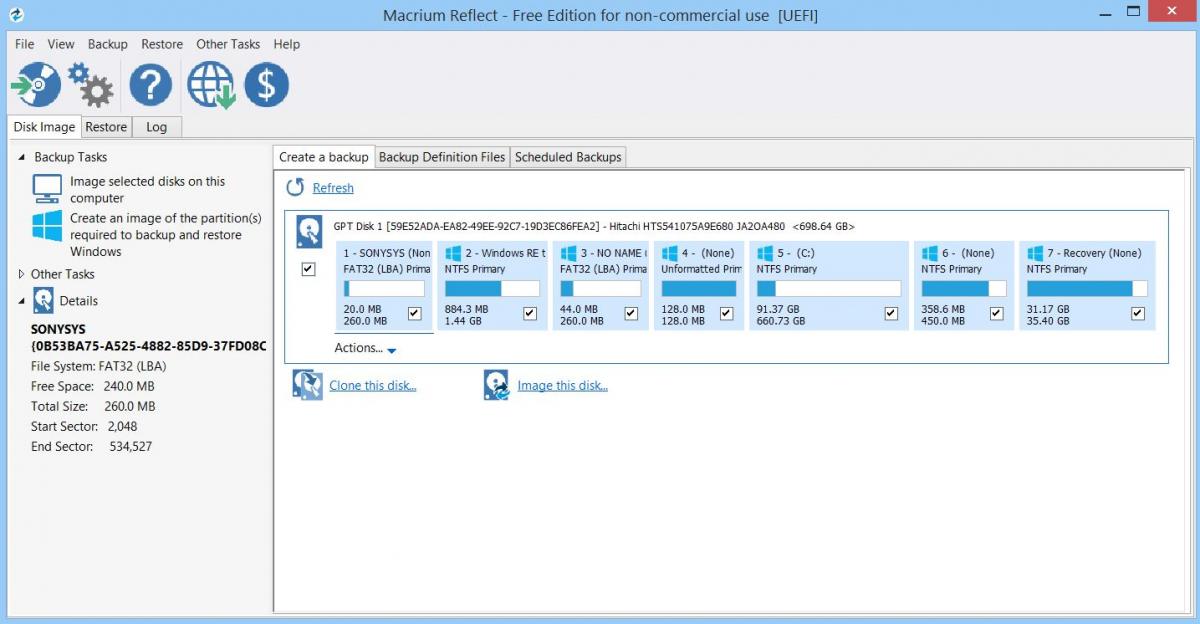Click the Refresh link
The width and height of the screenshot is (1200, 624).
333,188
